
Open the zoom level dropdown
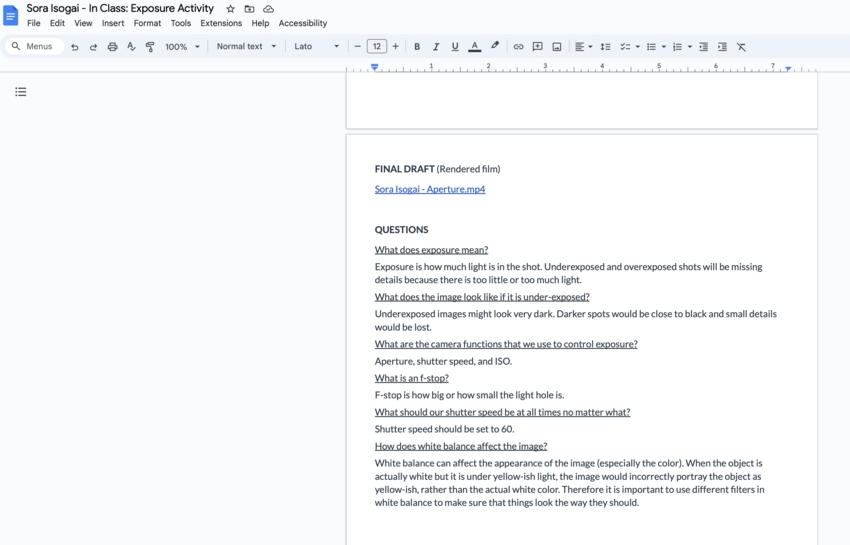182,47
